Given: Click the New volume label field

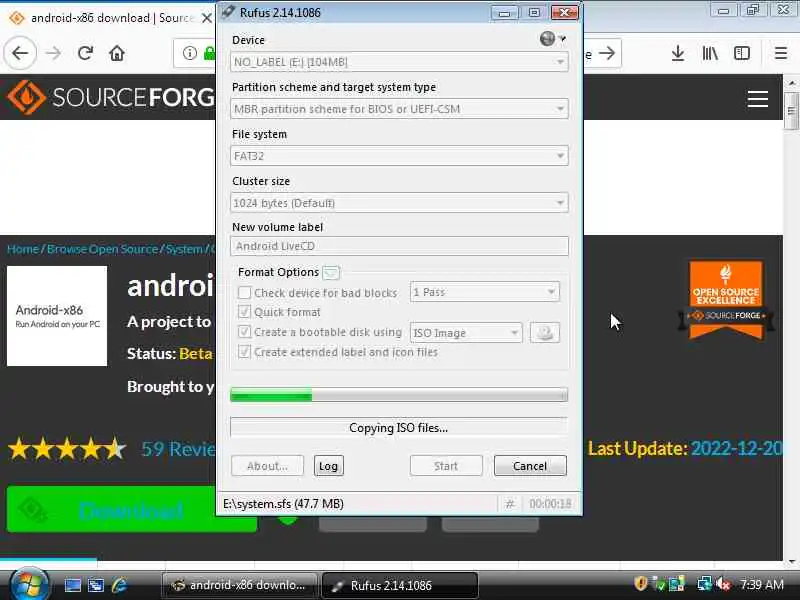Looking at the screenshot, I should point(399,246).
